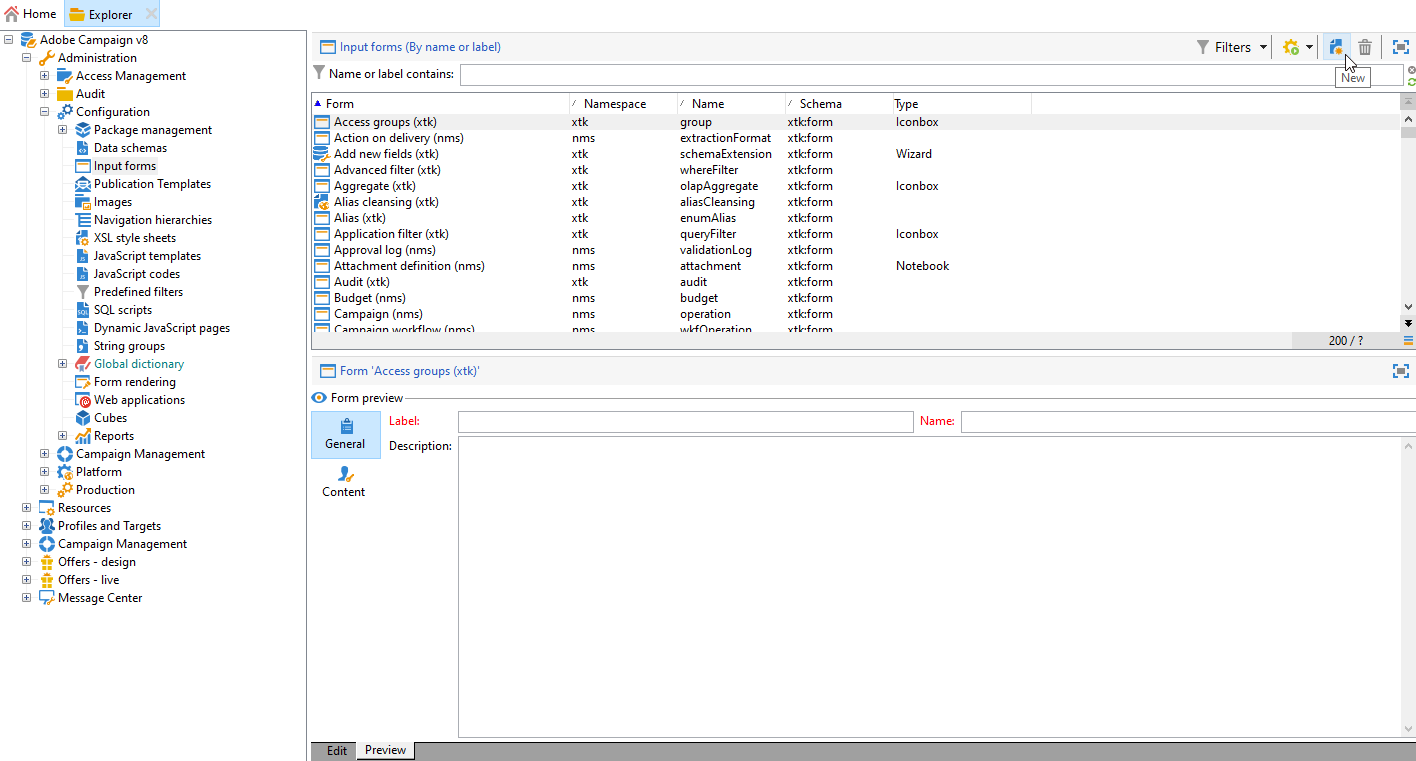The height and width of the screenshot is (761, 1416).
Task: Click the funnel icon left of 'Name or label contains'
Action: click(319, 73)
